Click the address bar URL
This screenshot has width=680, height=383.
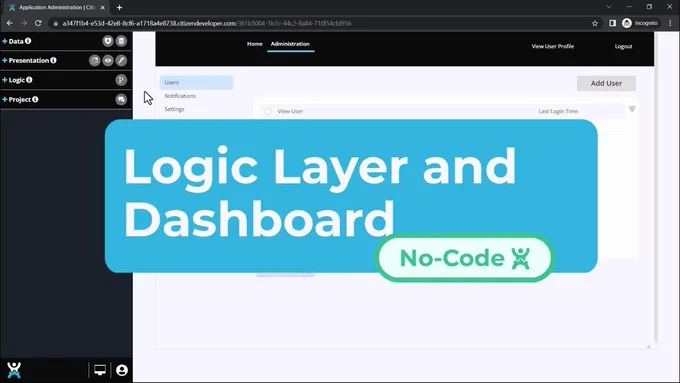(x=207, y=23)
